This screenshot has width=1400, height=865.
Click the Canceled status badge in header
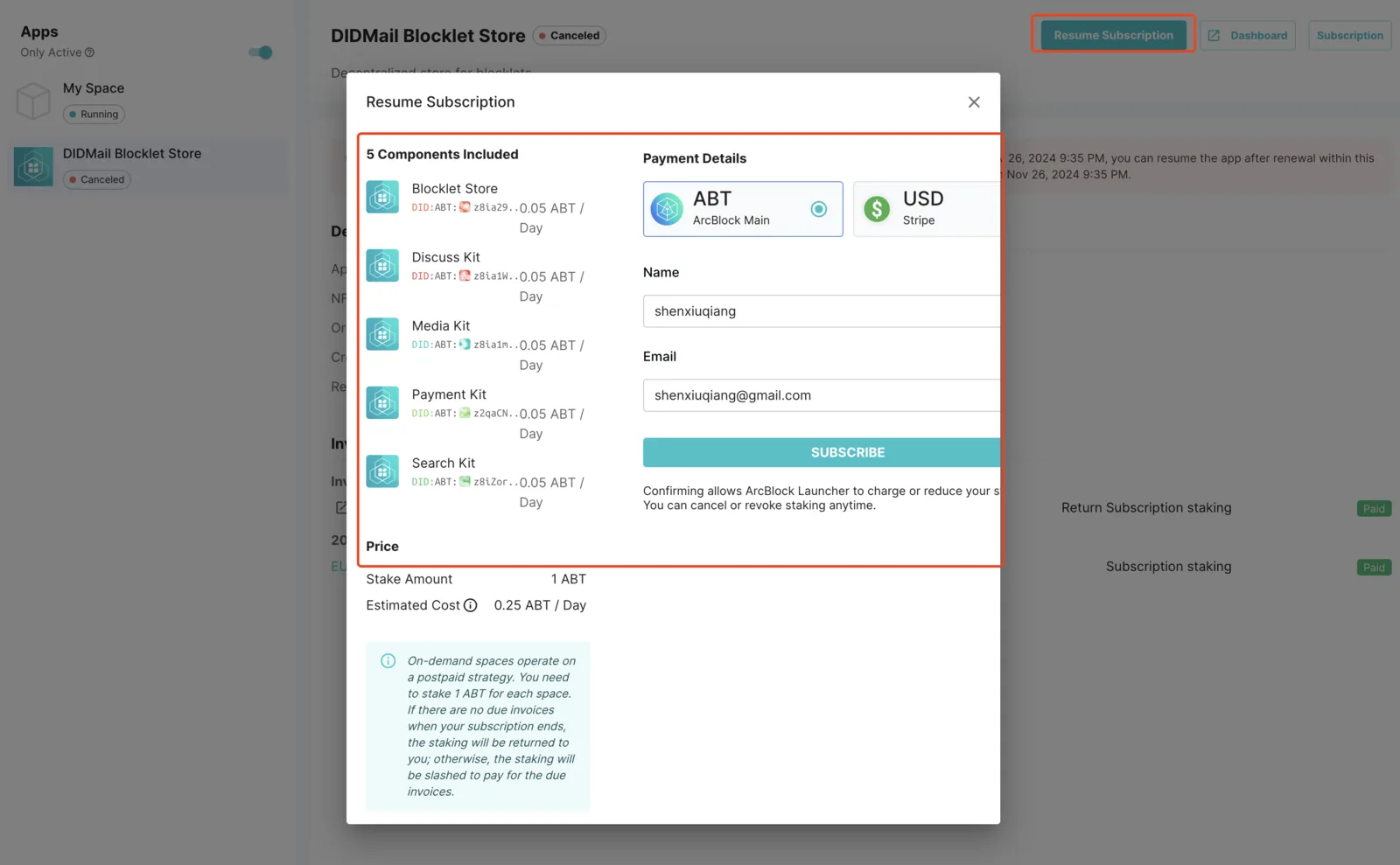tap(570, 36)
